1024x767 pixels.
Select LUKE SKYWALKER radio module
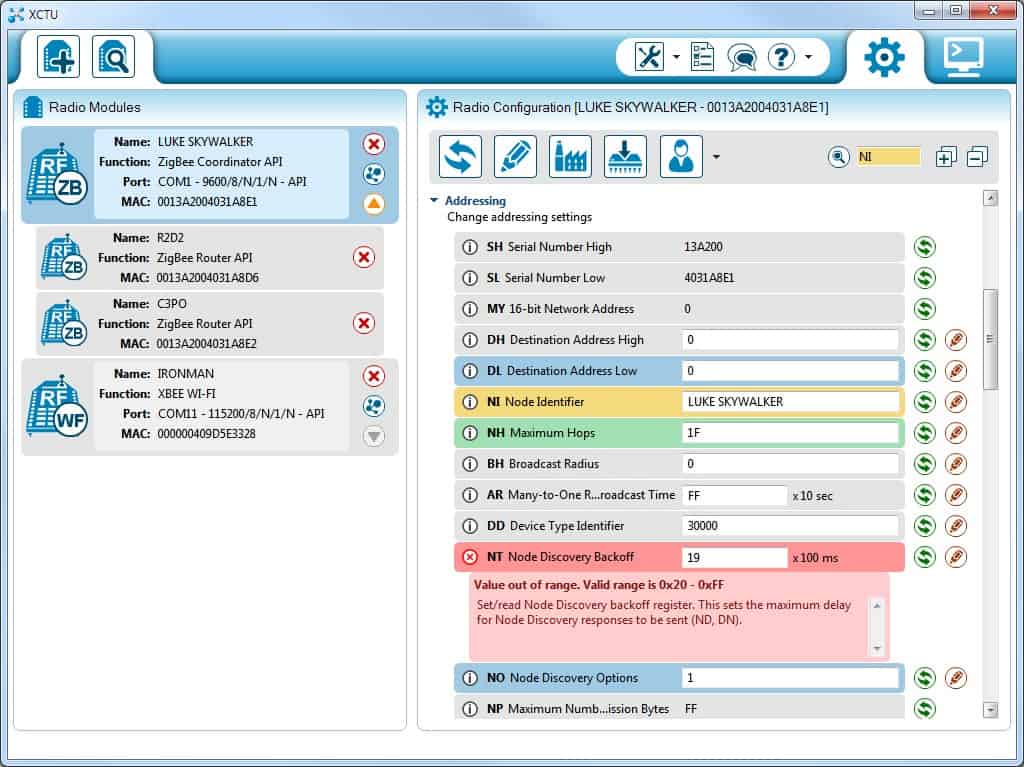pos(210,174)
